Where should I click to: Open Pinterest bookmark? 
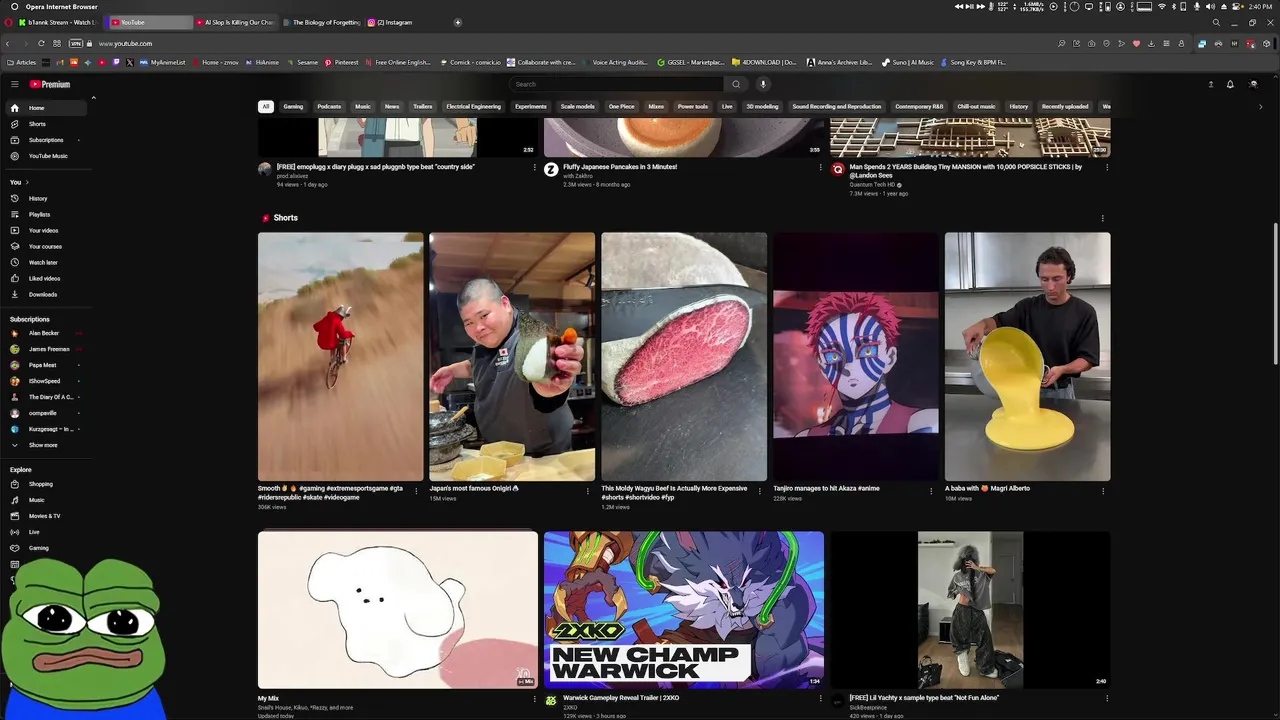[x=341, y=62]
